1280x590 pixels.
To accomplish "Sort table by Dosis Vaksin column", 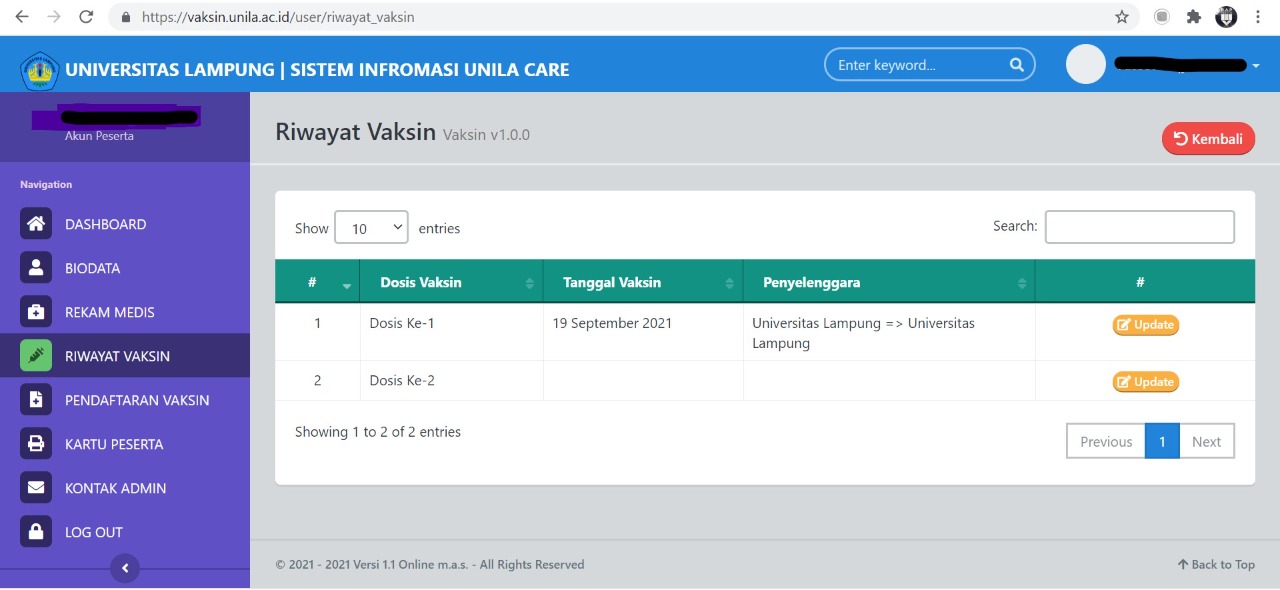I will point(451,283).
